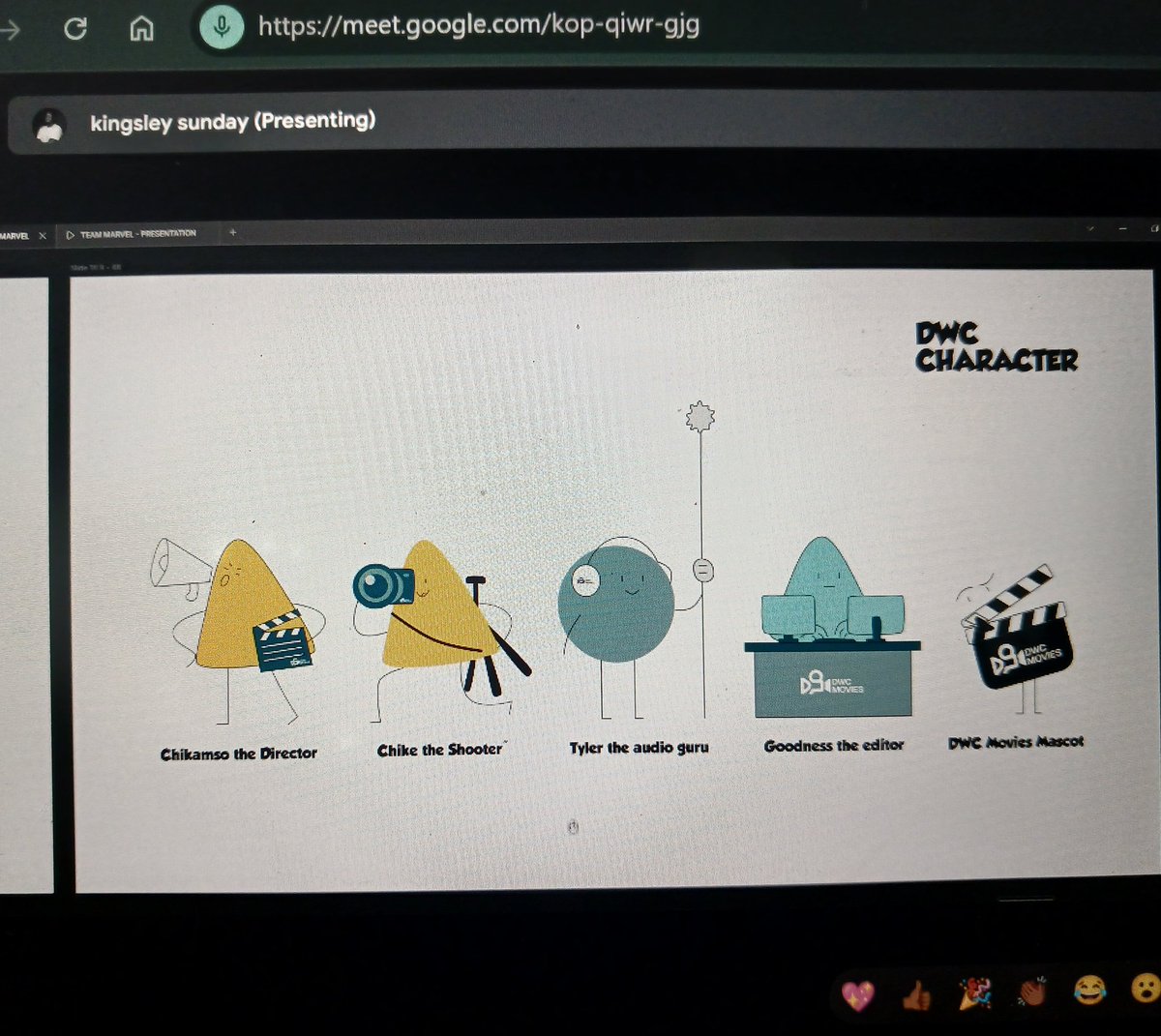Image resolution: width=1161 pixels, height=1036 pixels.
Task: Close the MARVEL tab with X
Action: point(43,235)
